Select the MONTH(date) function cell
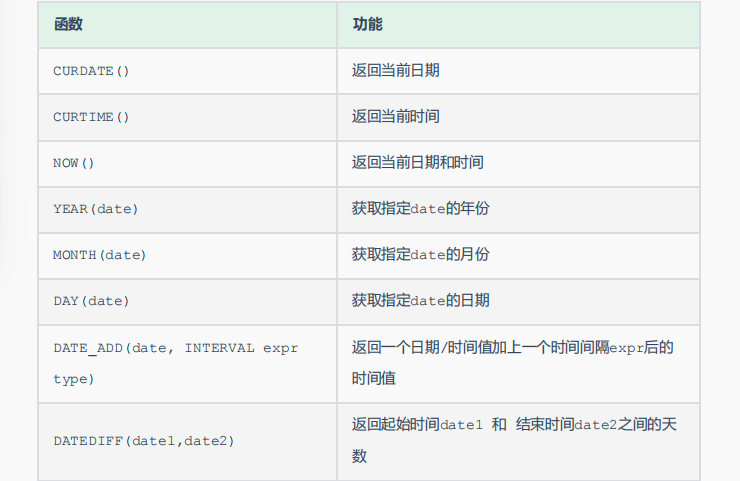Image resolution: width=740 pixels, height=481 pixels. click(x=99, y=255)
